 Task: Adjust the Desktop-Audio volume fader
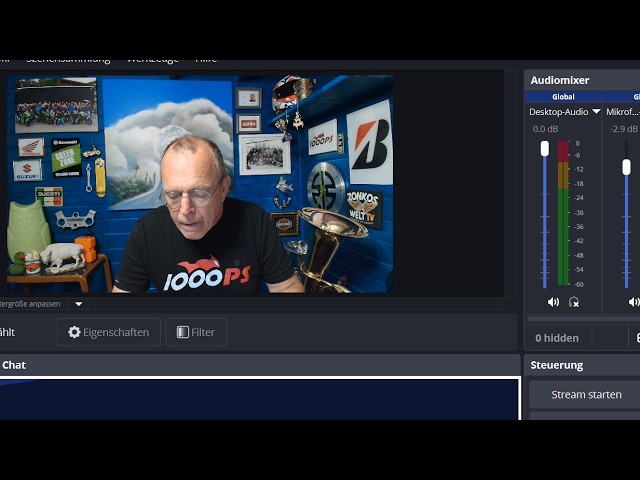tap(545, 149)
